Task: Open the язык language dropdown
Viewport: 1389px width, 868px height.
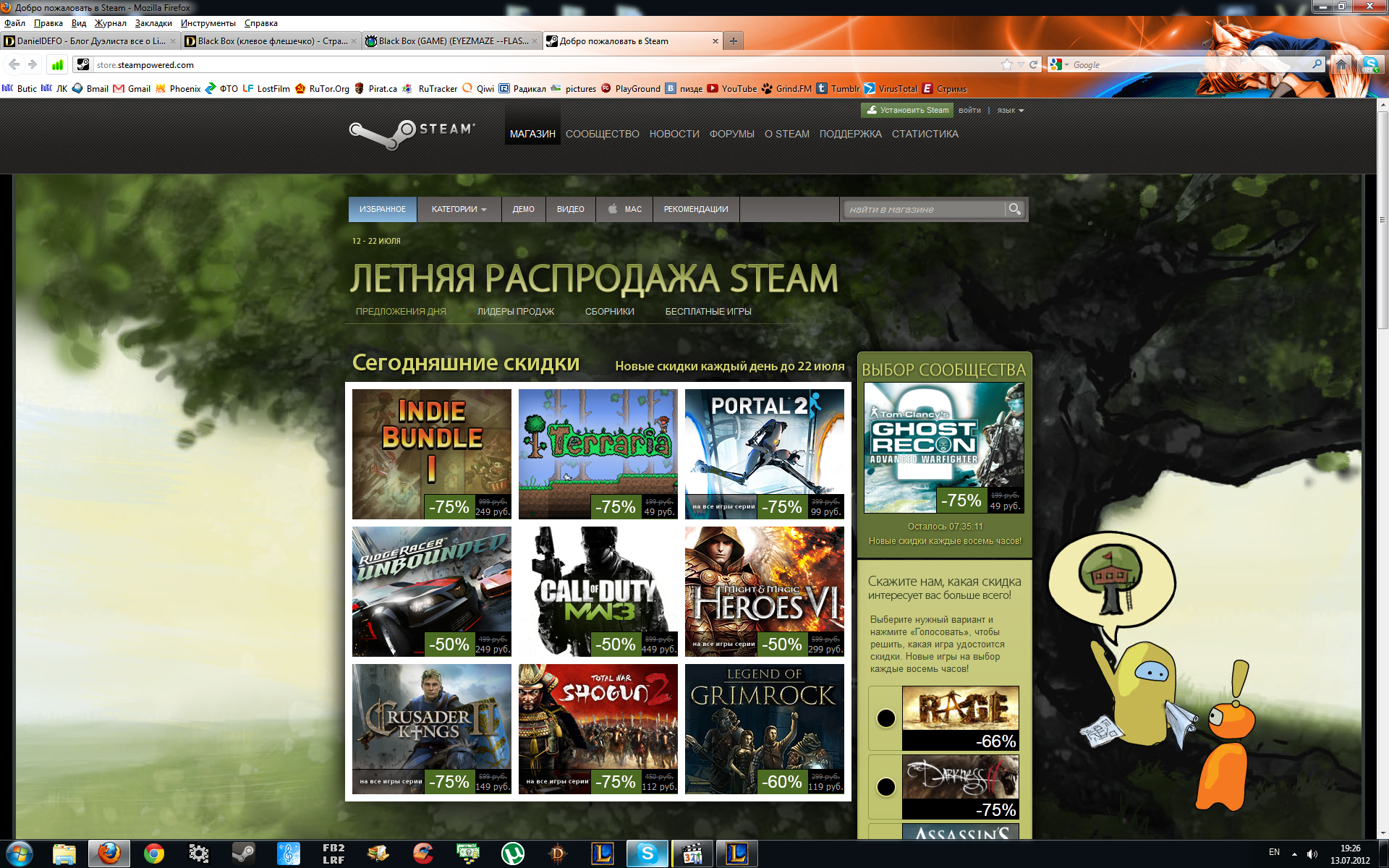Action: point(1011,110)
